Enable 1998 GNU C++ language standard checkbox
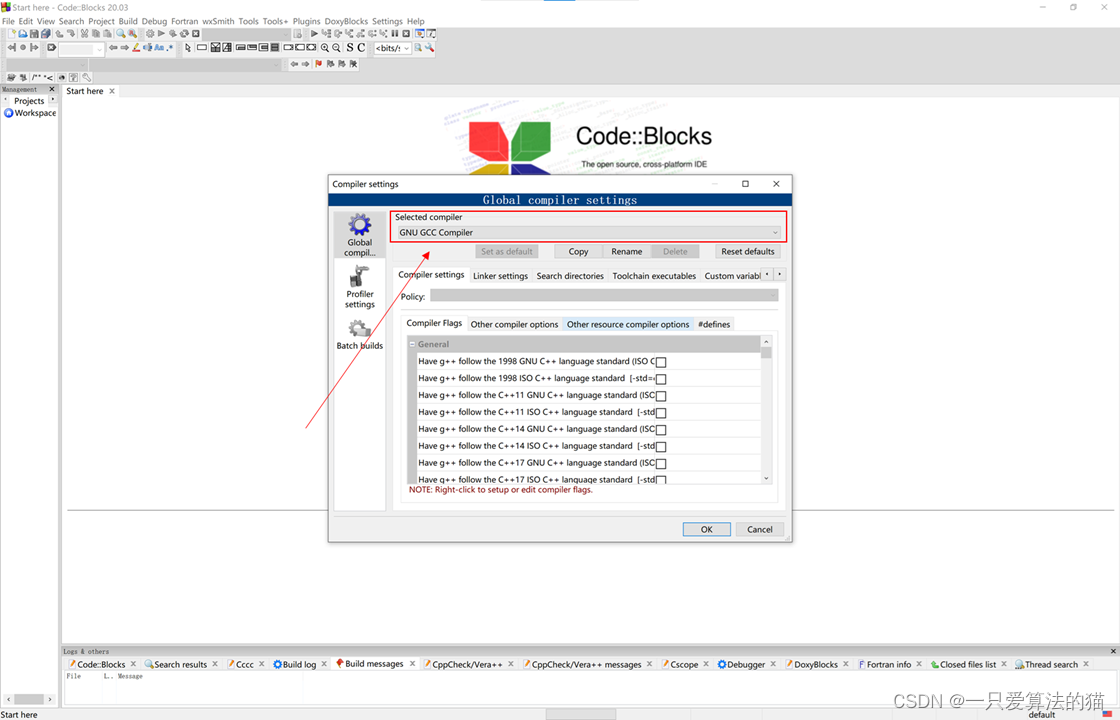 661,362
